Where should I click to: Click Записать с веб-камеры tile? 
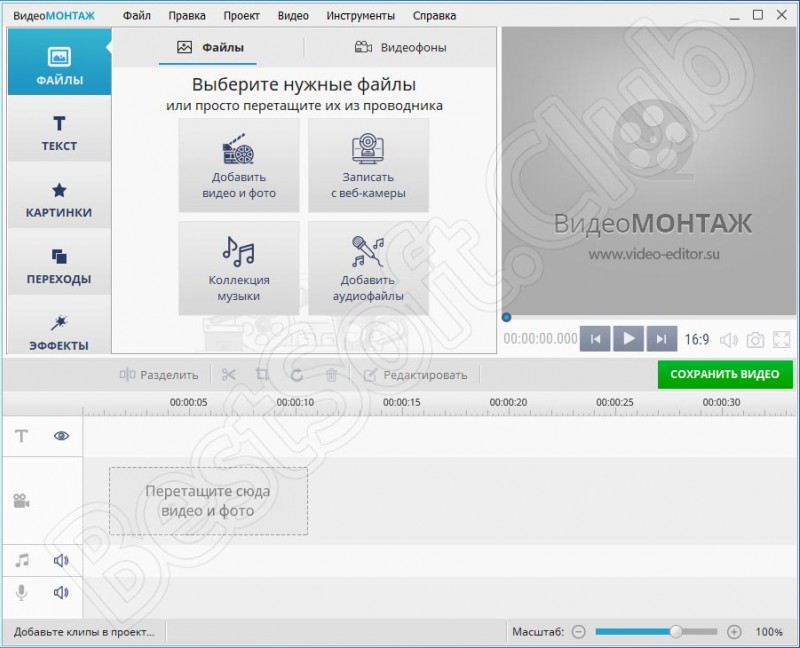click(368, 165)
